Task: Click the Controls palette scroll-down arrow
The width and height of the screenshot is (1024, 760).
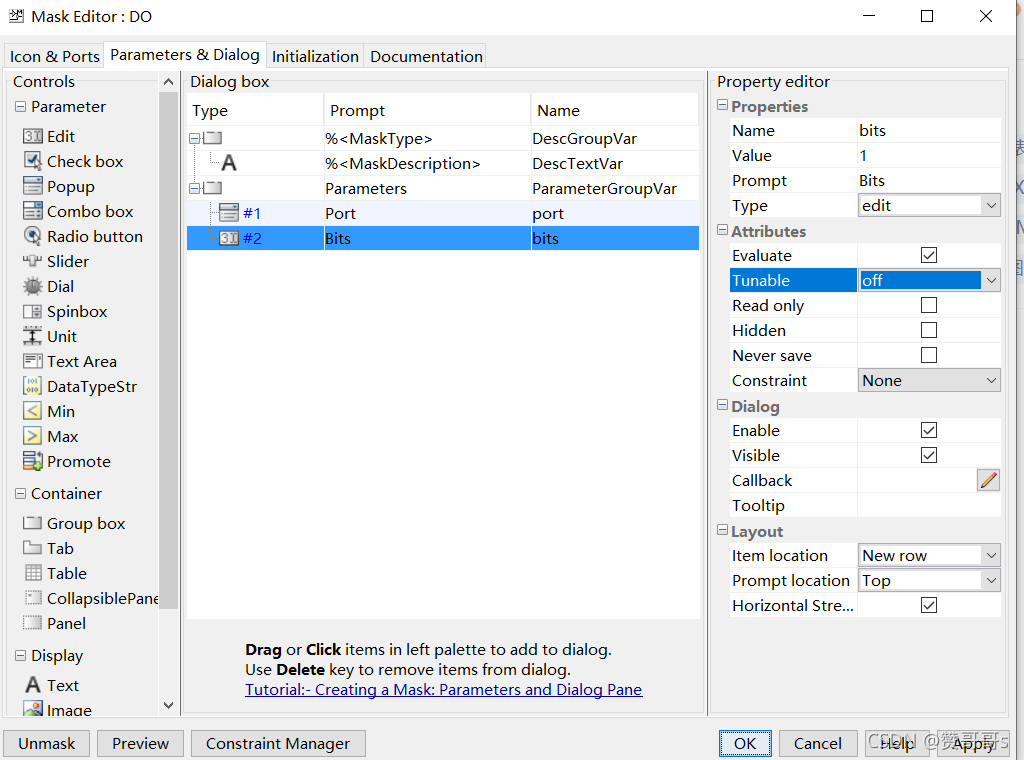Action: click(168, 705)
